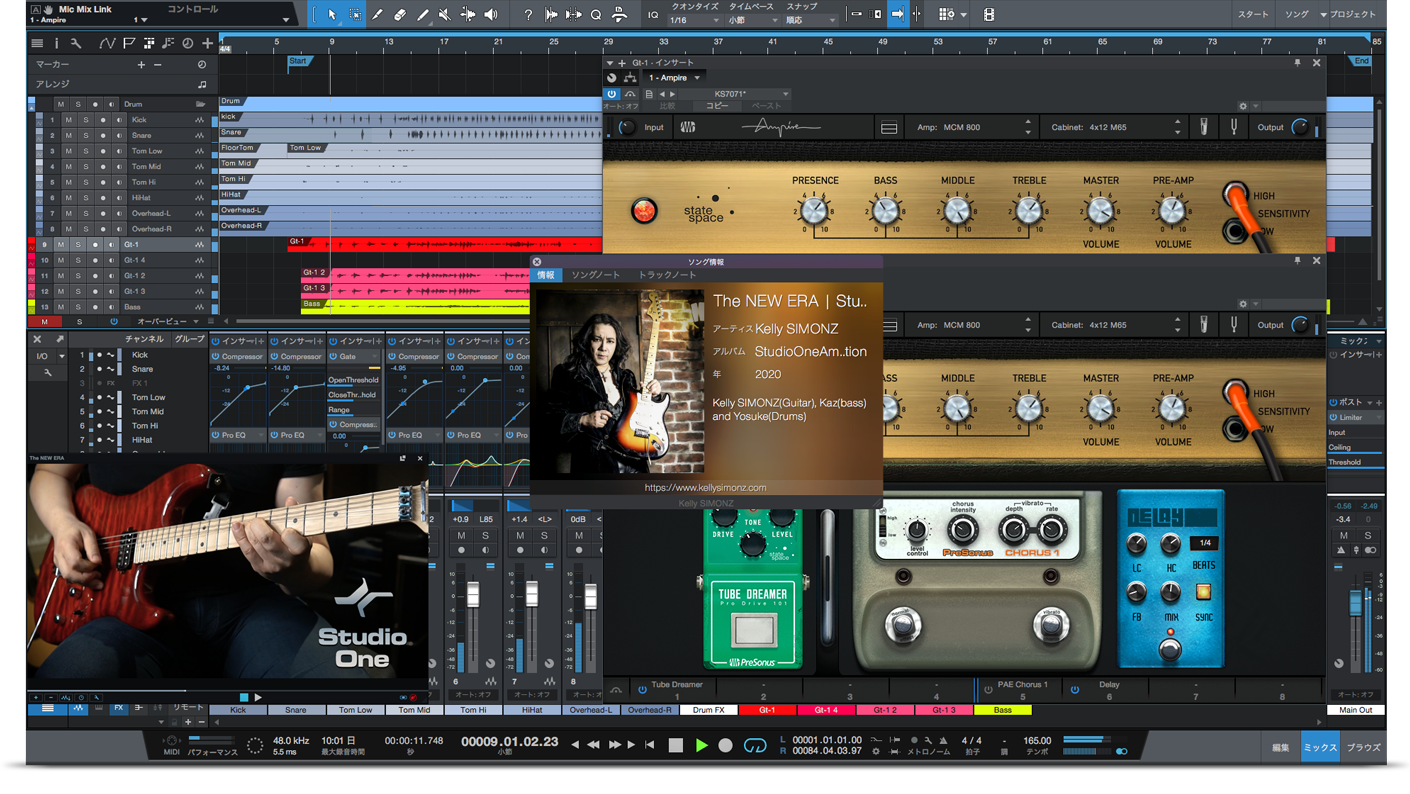Viewport: 1410px width, 794px height.
Task: Open the kellysimonz.com website link
Action: 705,488
